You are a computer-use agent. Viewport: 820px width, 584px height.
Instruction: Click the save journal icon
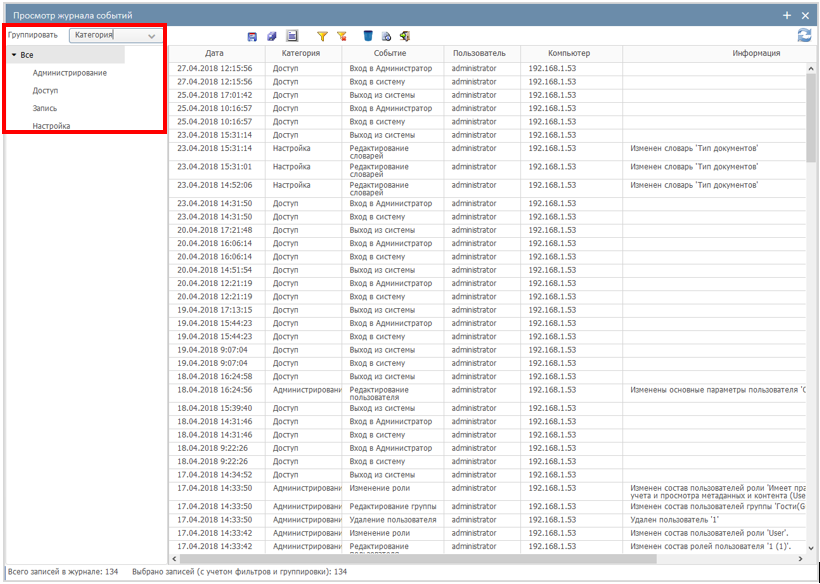tap(253, 36)
